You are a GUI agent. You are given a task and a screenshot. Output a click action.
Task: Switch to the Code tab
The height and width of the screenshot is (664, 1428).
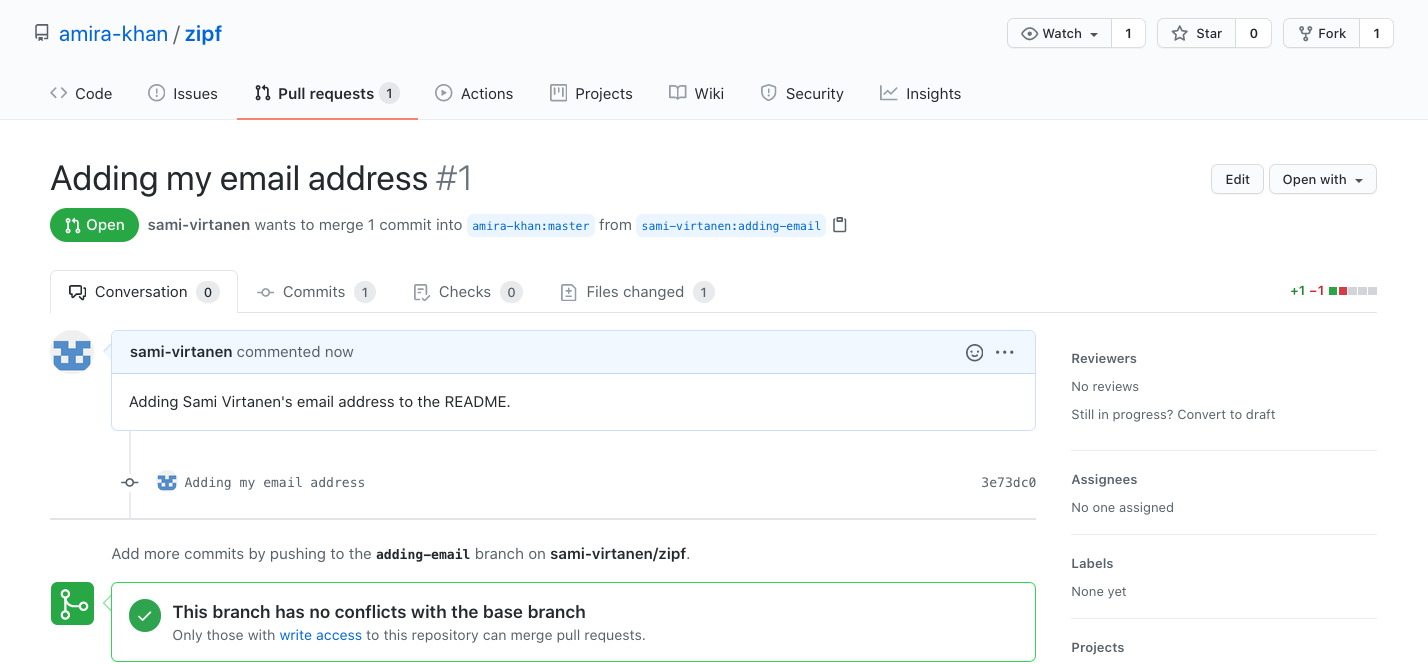coord(81,93)
